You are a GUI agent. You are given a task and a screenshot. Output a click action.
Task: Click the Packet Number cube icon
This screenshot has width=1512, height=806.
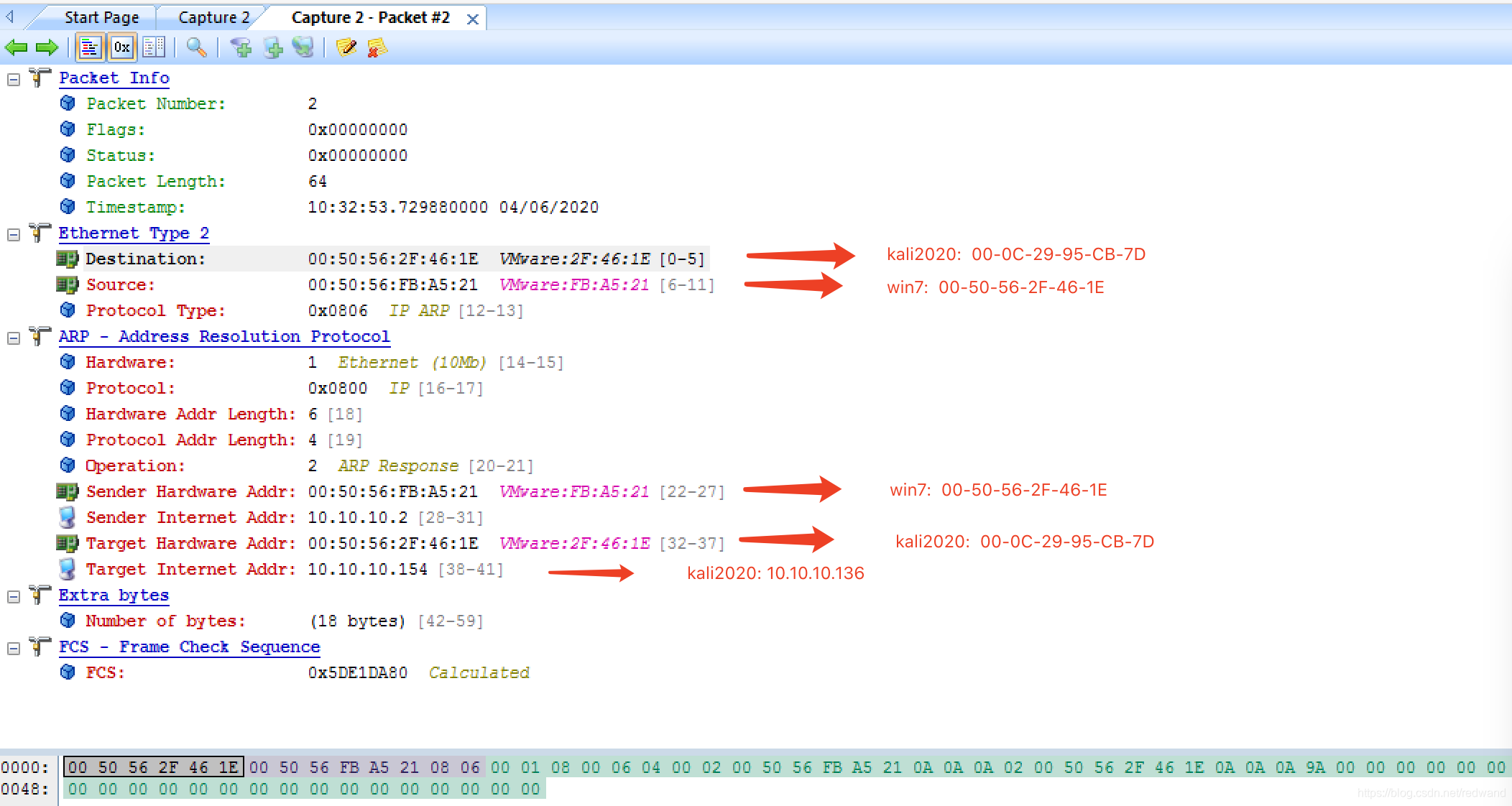[x=68, y=103]
